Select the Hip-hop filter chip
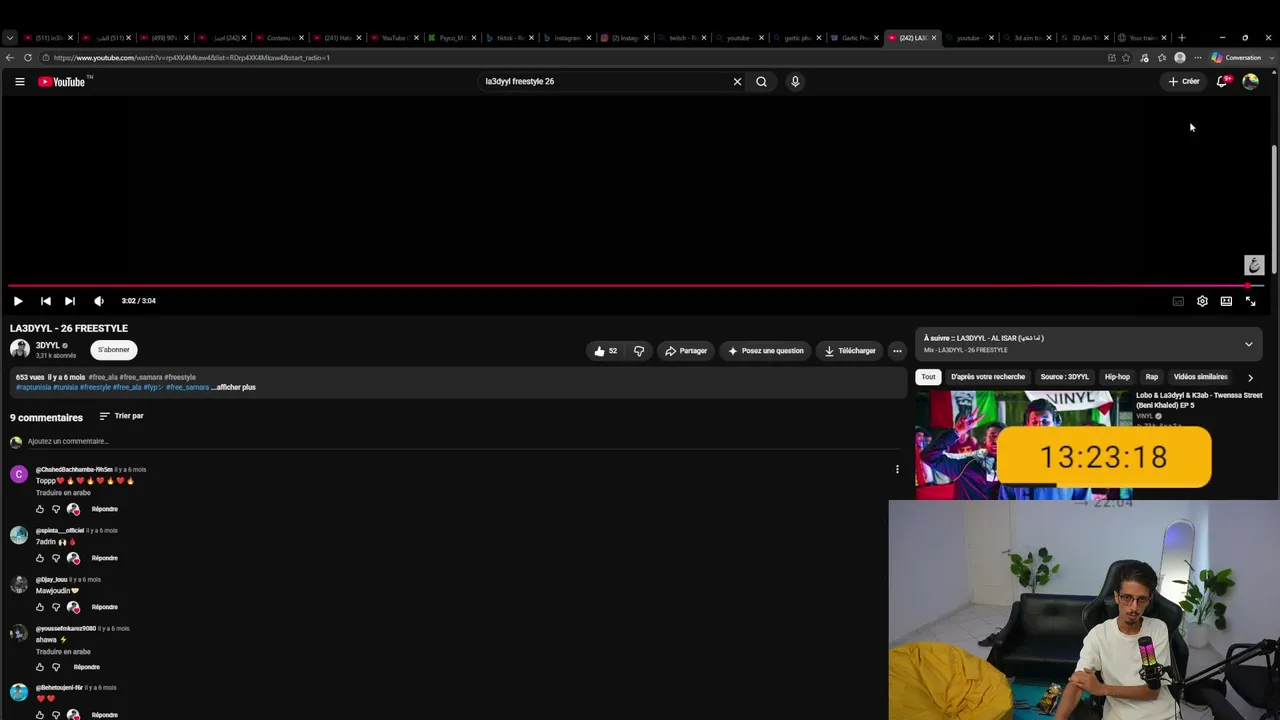This screenshot has height=720, width=1280. pyautogui.click(x=1117, y=377)
